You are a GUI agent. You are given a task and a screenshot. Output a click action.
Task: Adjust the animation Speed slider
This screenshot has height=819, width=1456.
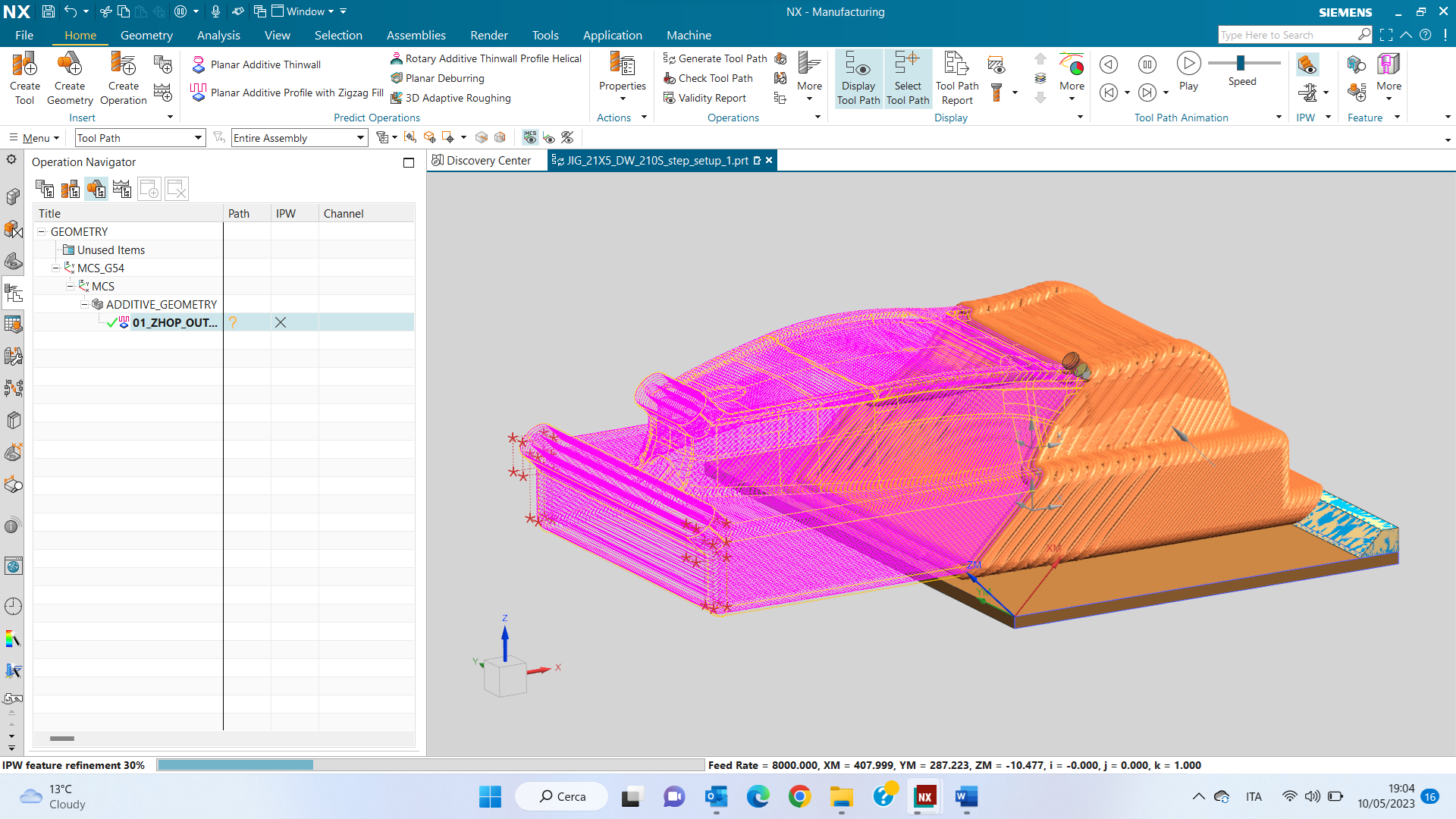tap(1241, 63)
